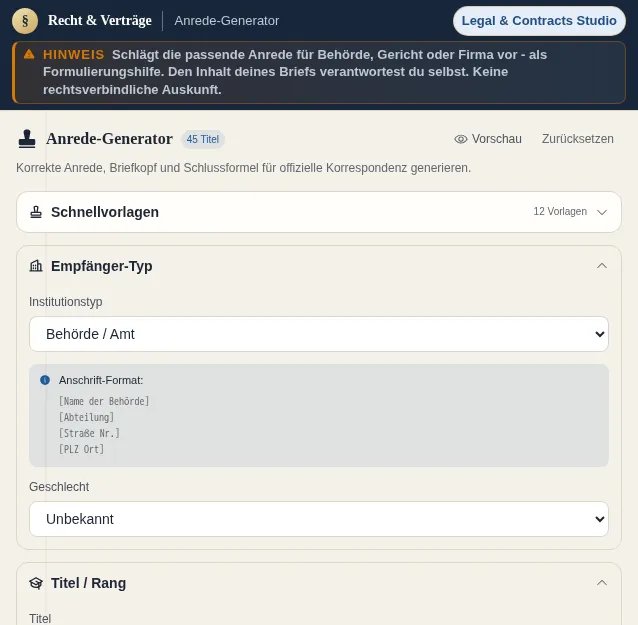Click the eye icon for Vorschau
The height and width of the screenshot is (625, 638).
pos(461,139)
